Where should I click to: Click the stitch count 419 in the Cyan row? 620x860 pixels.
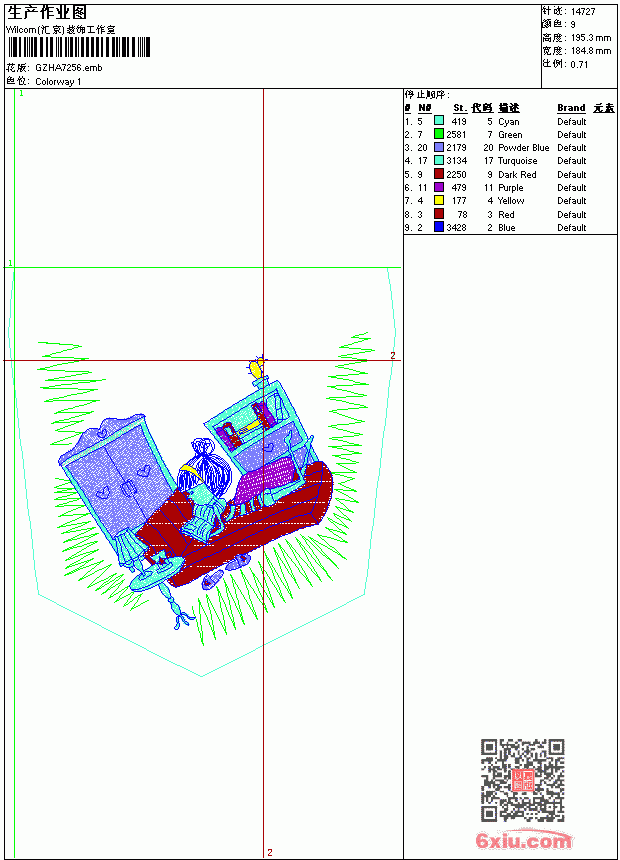(x=459, y=122)
